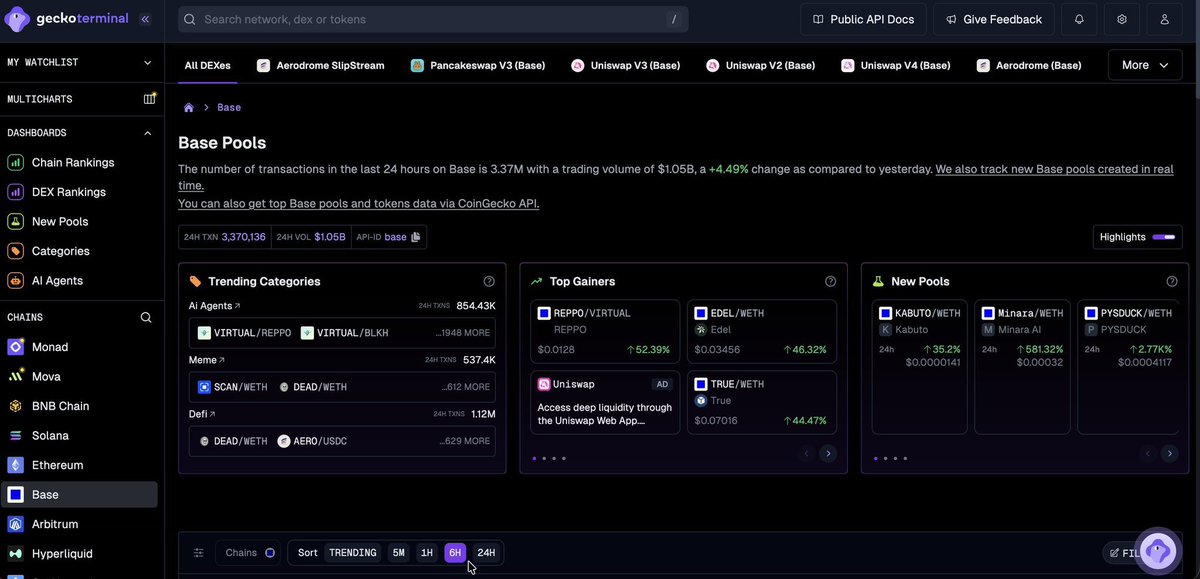
Task: Toggle Chains filter indicator
Action: (270, 553)
